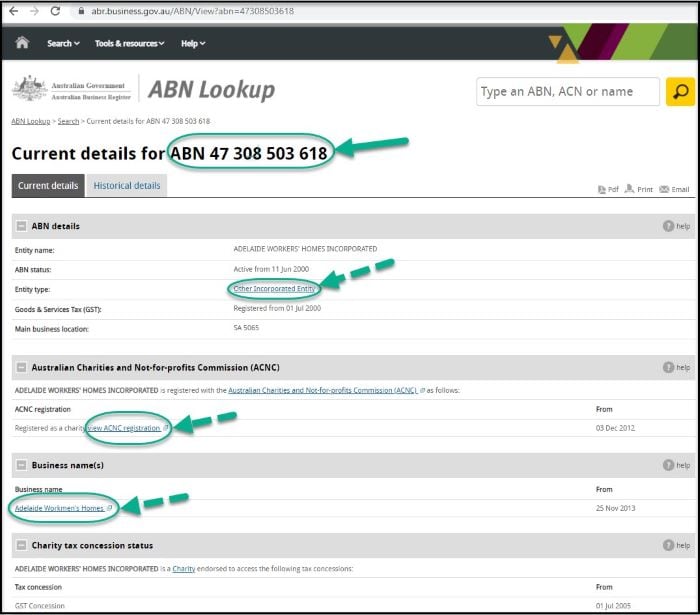700x615 pixels.
Task: Open the Search dropdown menu
Action: click(x=63, y=43)
